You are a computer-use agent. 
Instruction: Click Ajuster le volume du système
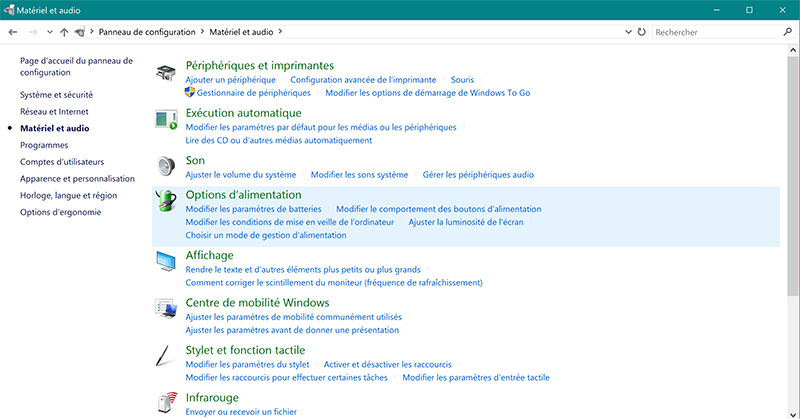(x=241, y=174)
